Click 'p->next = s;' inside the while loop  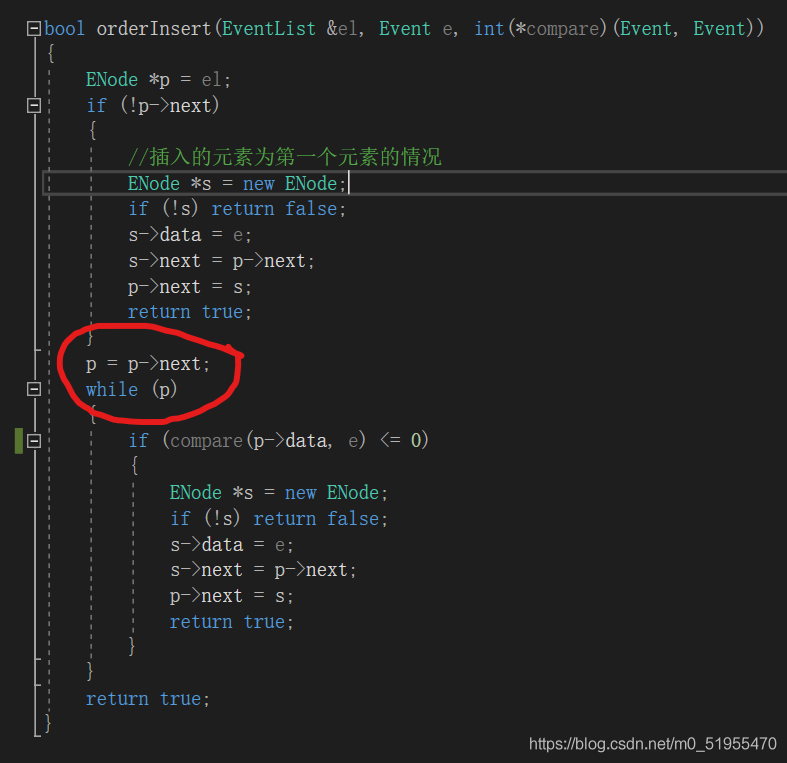[x=231, y=596]
